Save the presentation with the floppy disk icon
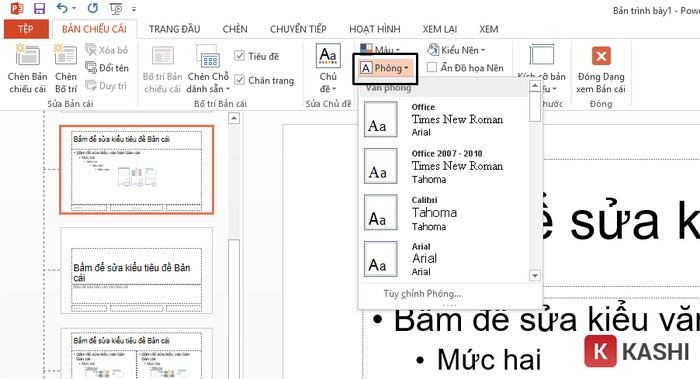 click(39, 8)
